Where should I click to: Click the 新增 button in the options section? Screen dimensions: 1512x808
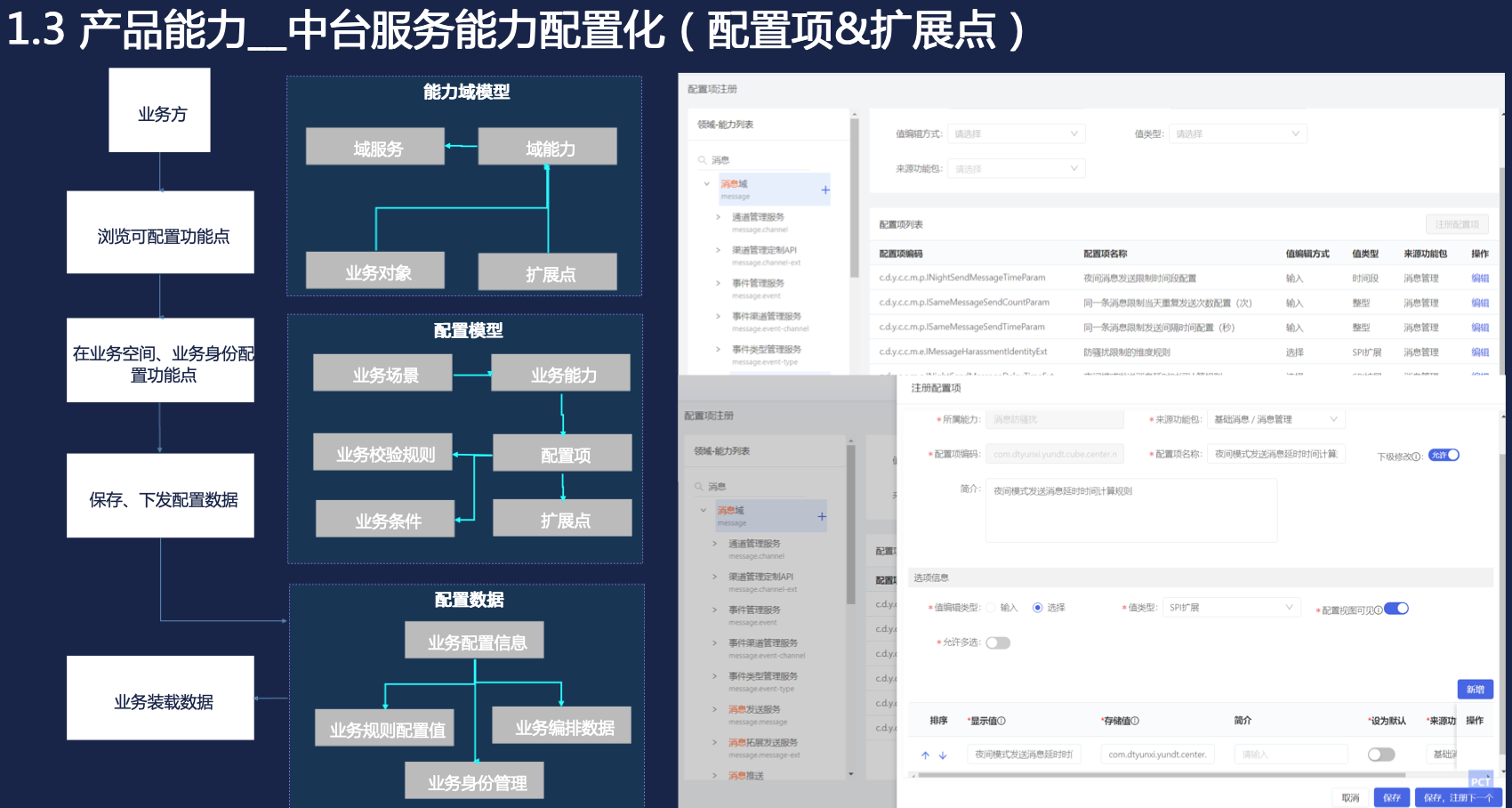[x=1476, y=690]
